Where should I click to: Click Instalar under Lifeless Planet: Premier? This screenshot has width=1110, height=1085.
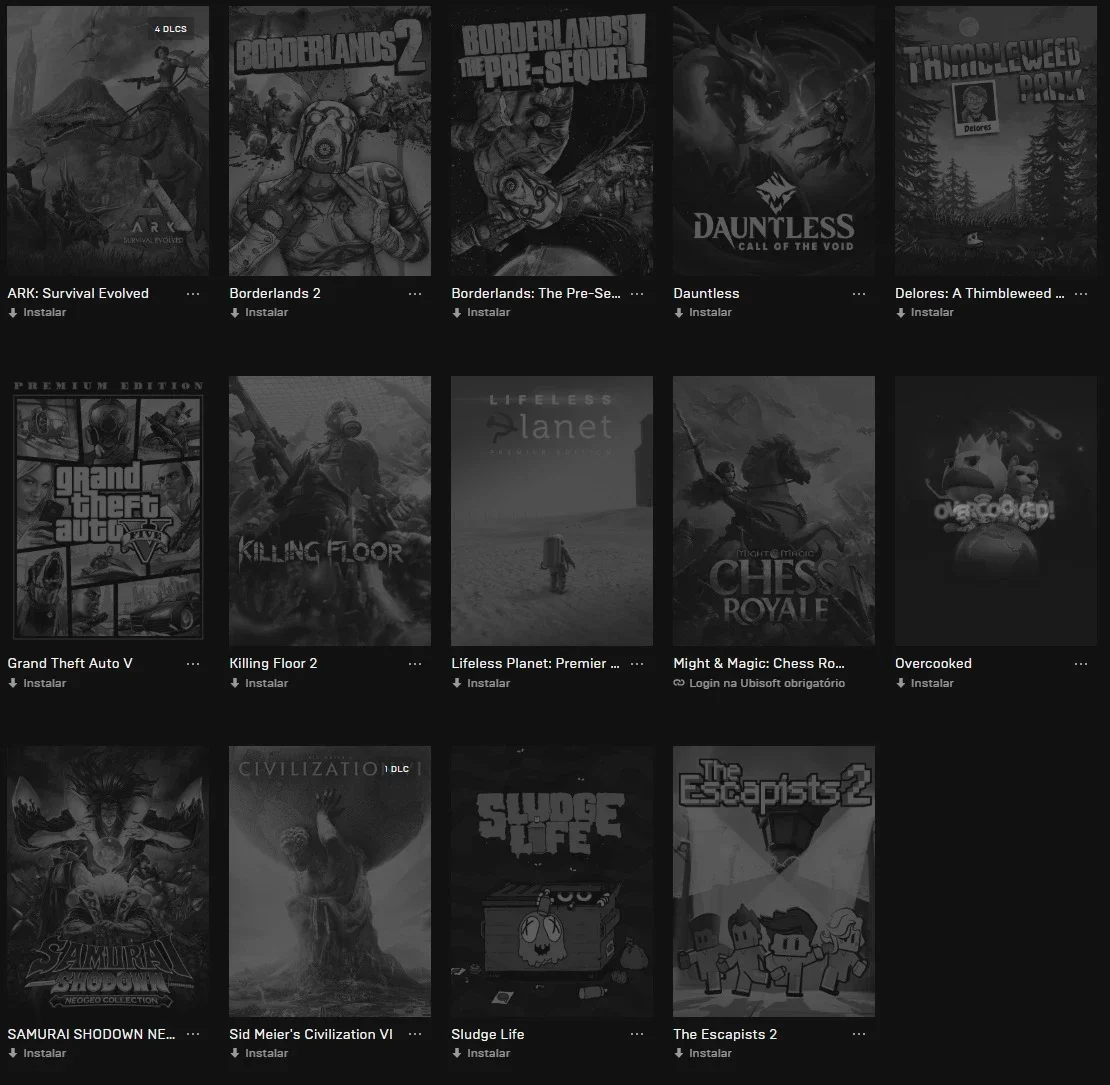tap(481, 683)
